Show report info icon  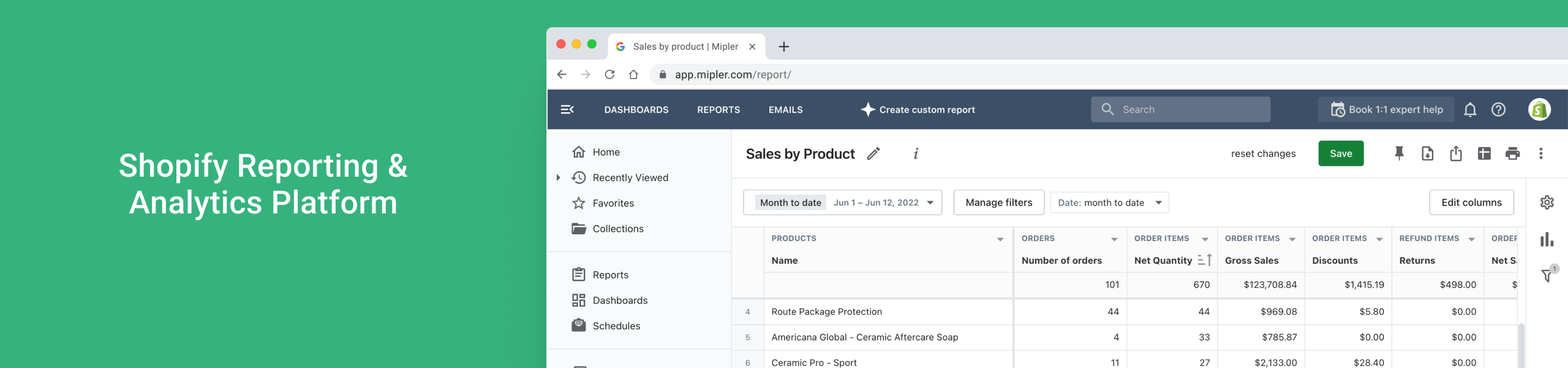tap(916, 153)
